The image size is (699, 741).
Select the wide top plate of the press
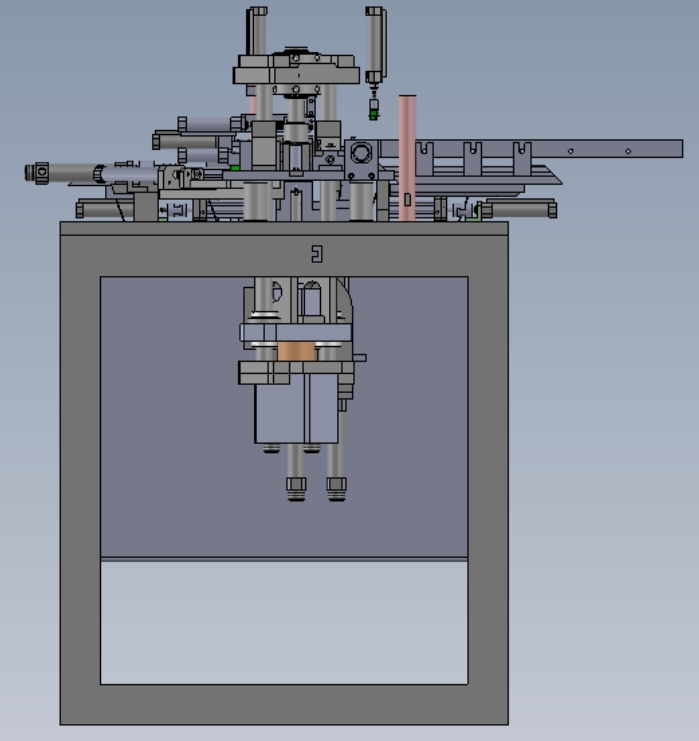pos(296,76)
